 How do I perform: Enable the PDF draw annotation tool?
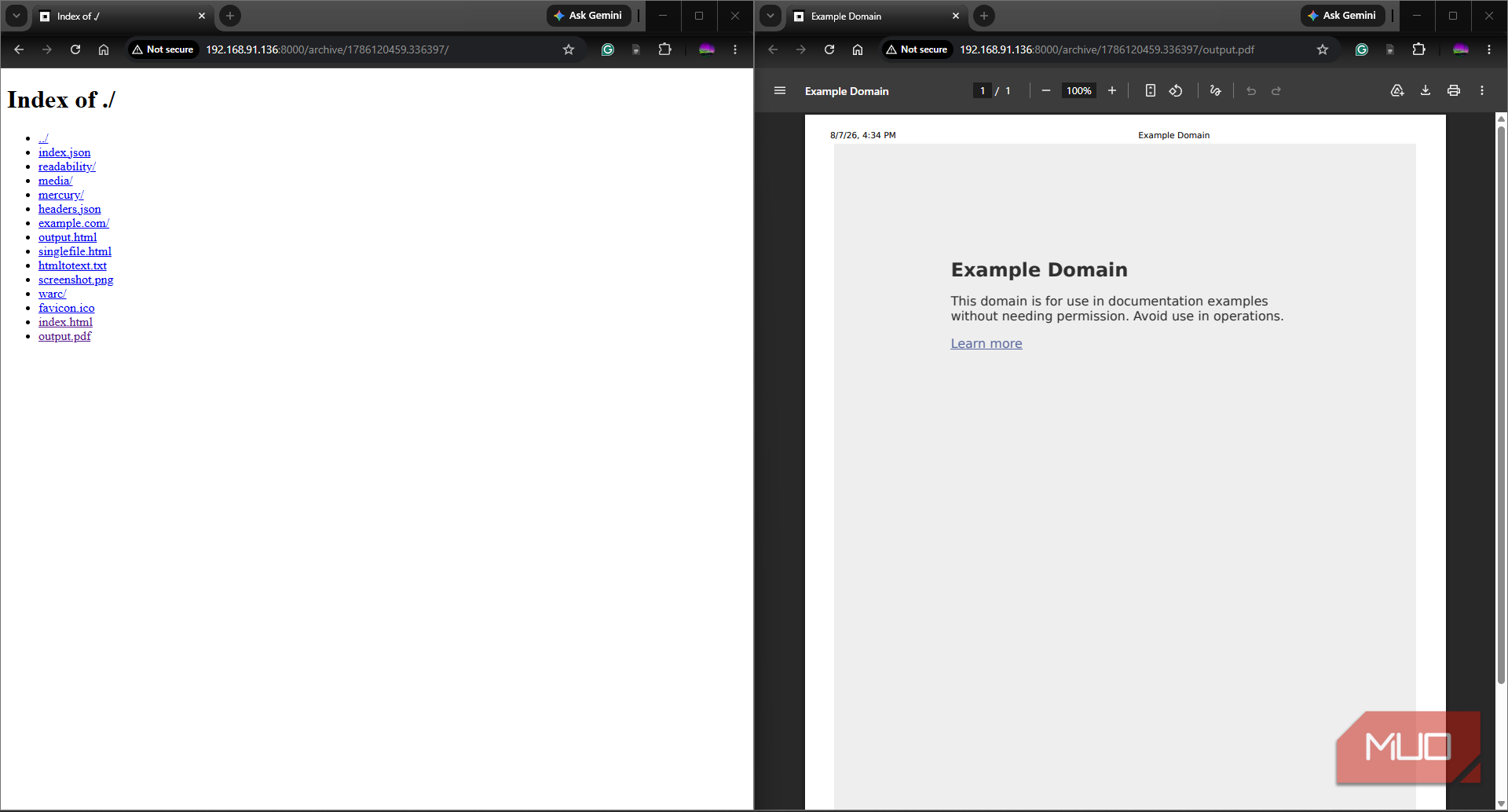[x=1216, y=91]
